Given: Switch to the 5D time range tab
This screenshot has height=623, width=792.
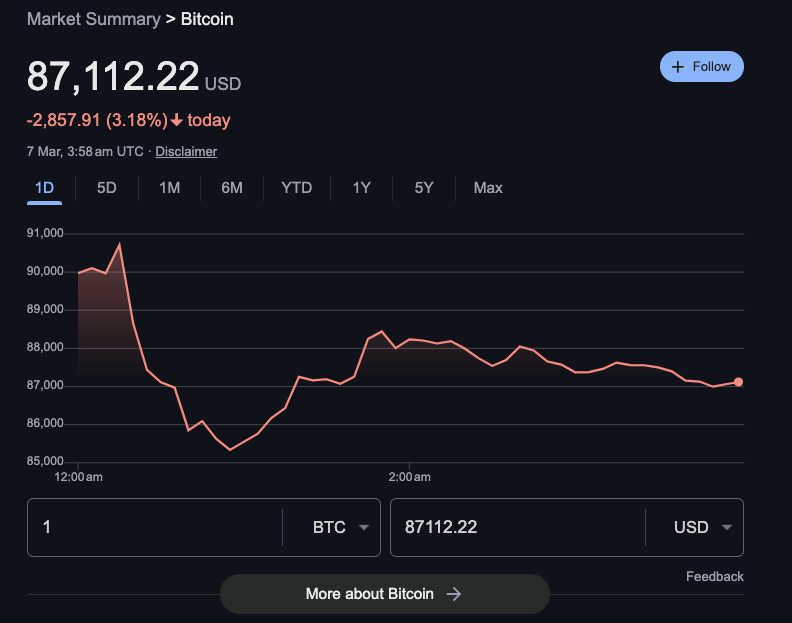Looking at the screenshot, I should click(107, 188).
